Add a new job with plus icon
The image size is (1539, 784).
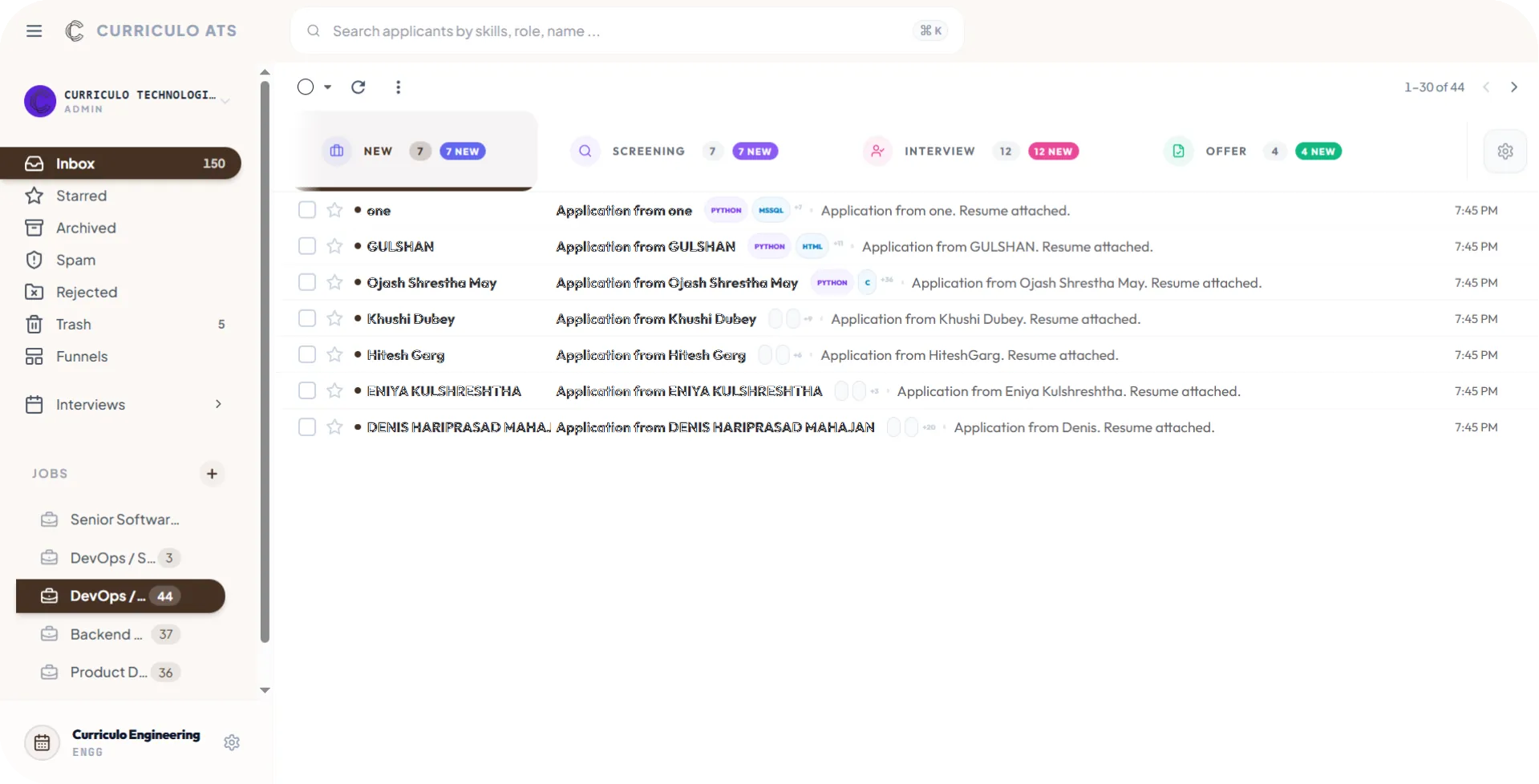212,474
